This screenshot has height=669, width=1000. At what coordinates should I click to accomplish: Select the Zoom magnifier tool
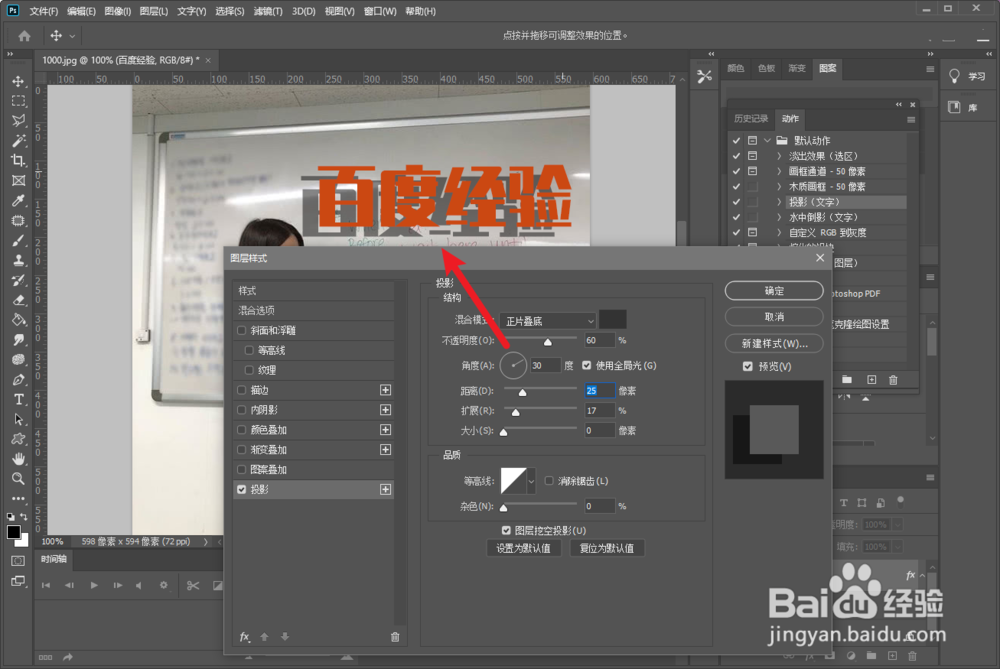click(18, 478)
